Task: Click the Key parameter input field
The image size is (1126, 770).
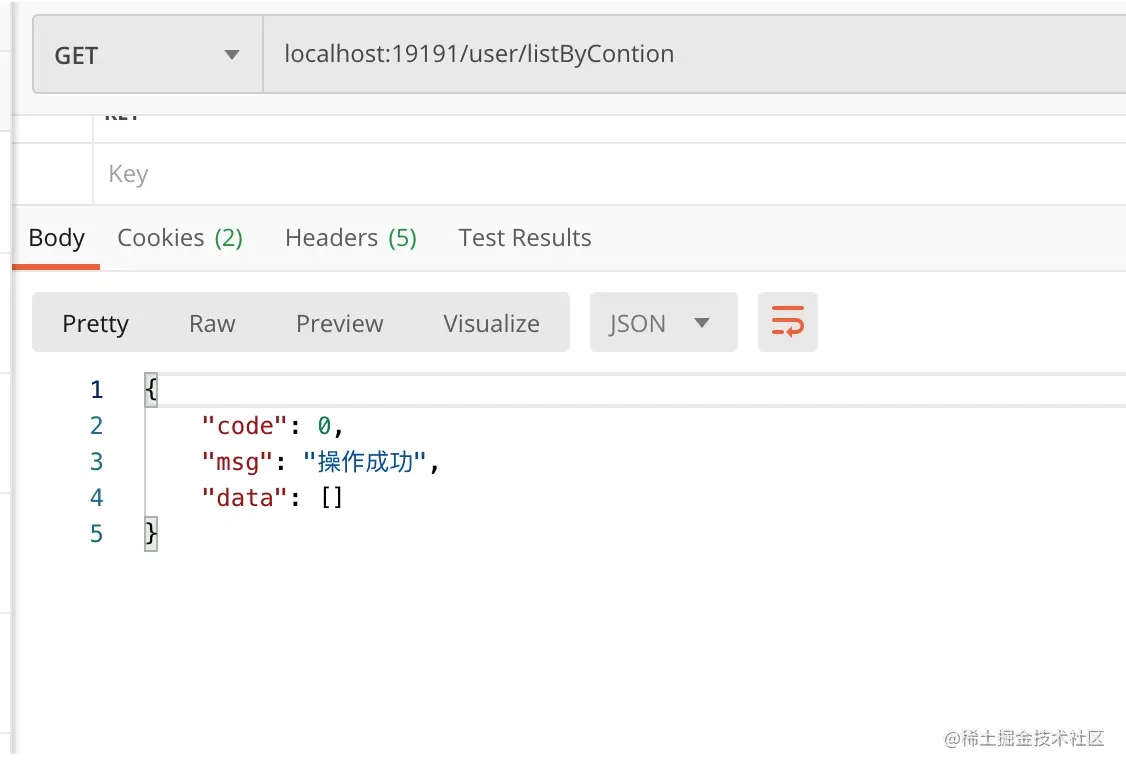Action: [x=609, y=174]
